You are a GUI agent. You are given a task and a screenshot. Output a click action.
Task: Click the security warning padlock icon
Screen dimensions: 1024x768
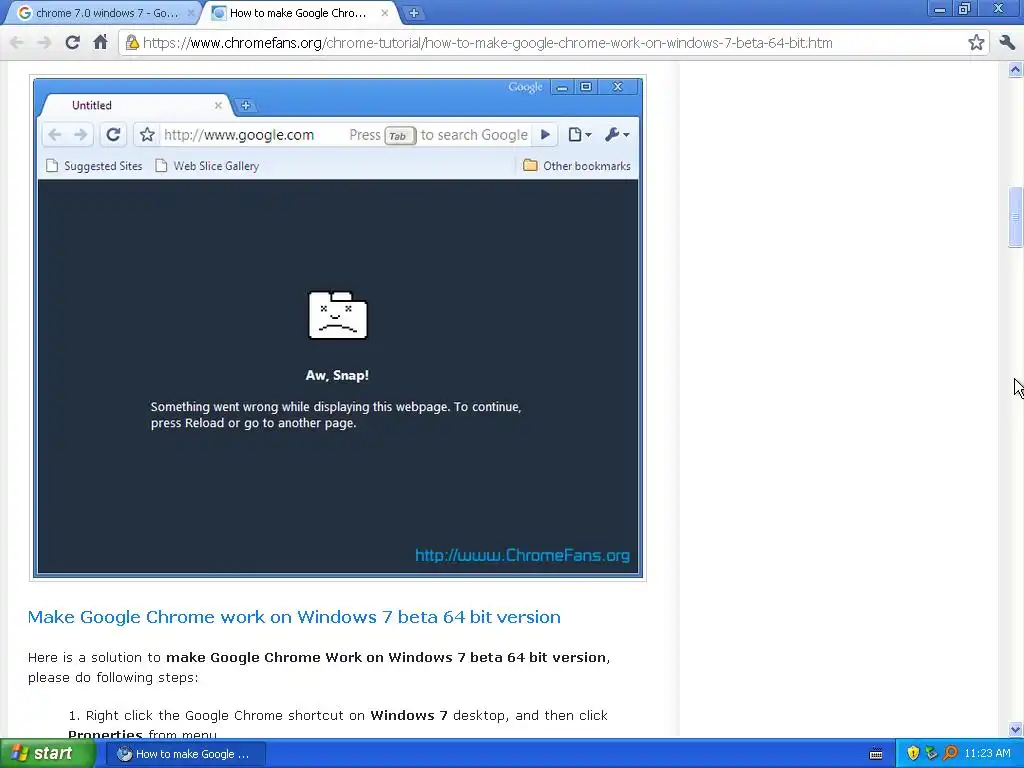click(x=133, y=43)
